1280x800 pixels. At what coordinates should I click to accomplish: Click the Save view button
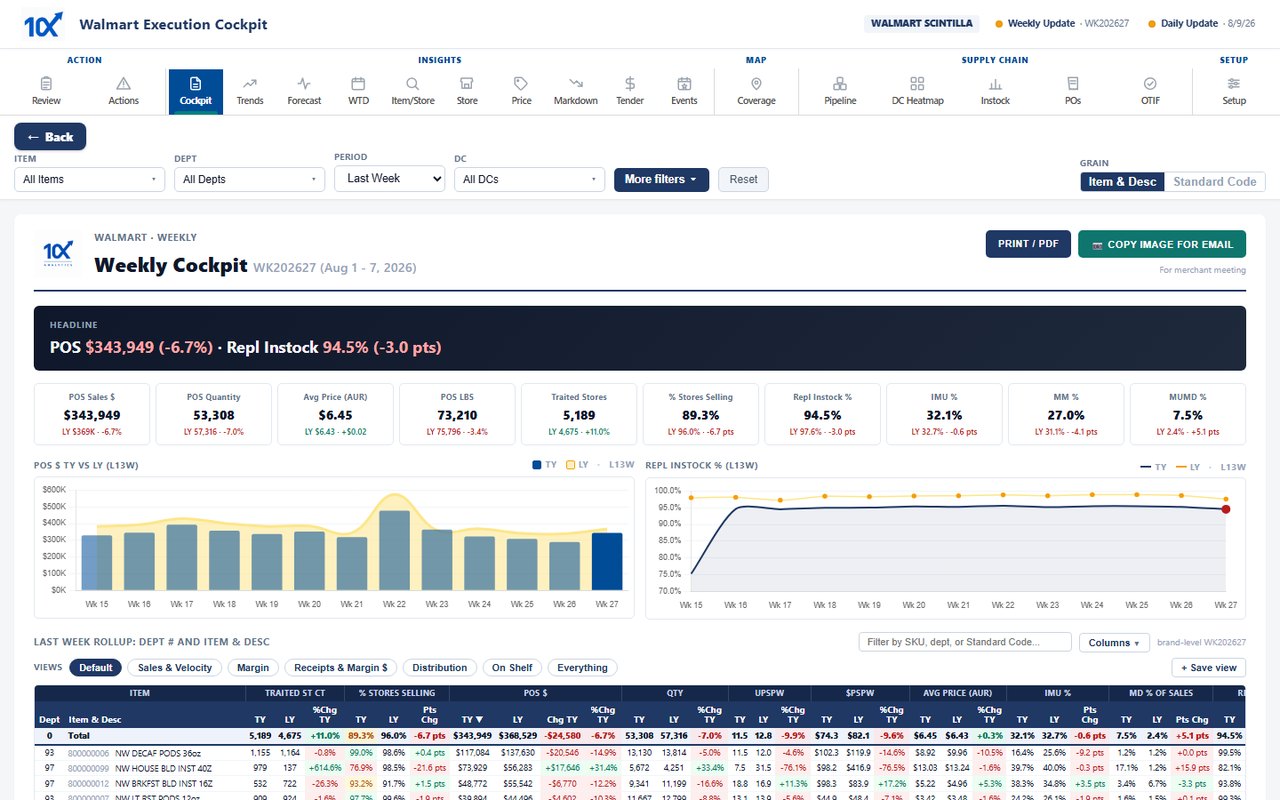(1208, 667)
